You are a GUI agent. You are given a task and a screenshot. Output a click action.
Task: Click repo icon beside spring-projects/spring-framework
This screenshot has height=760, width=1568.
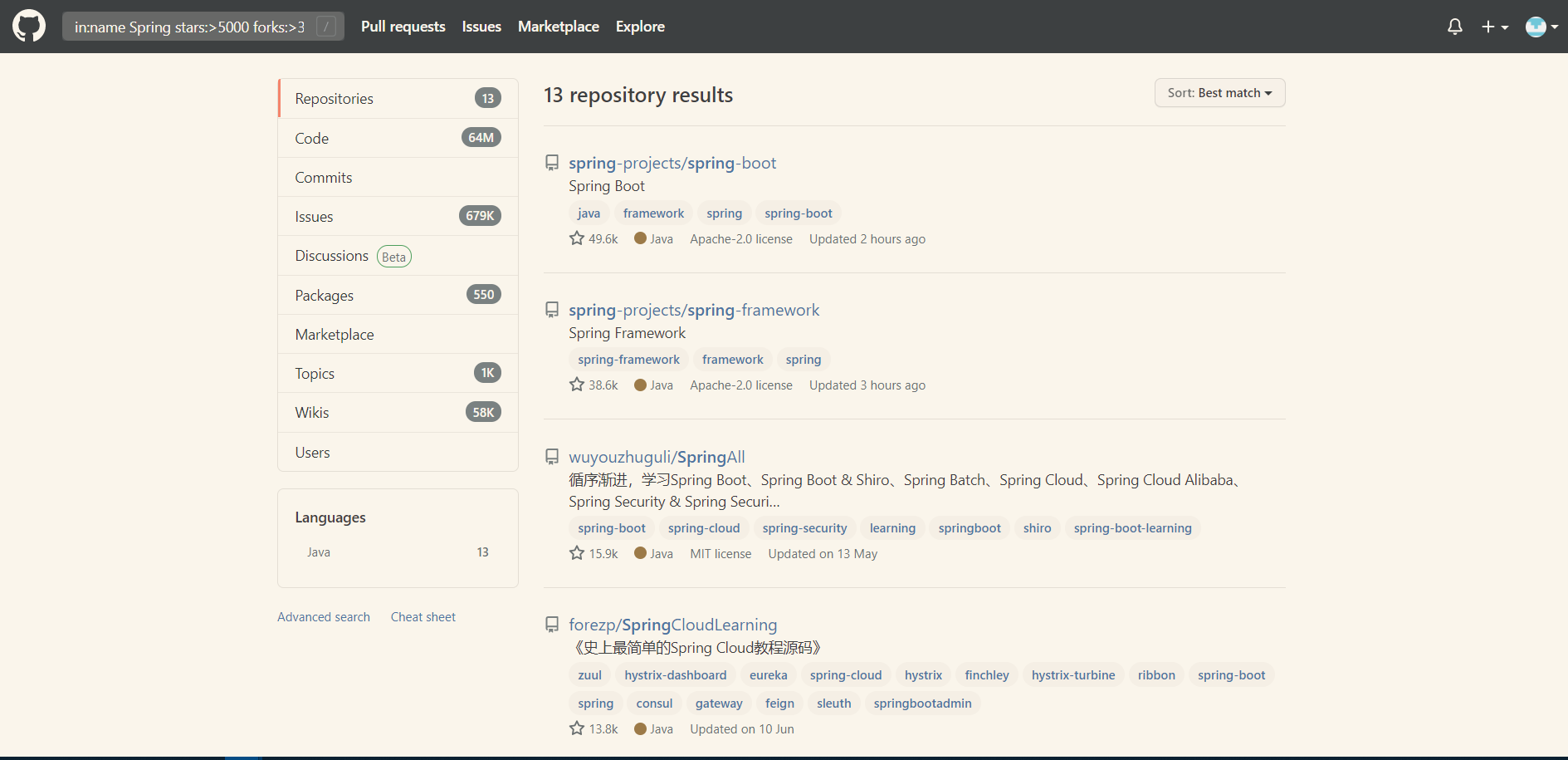click(x=552, y=310)
